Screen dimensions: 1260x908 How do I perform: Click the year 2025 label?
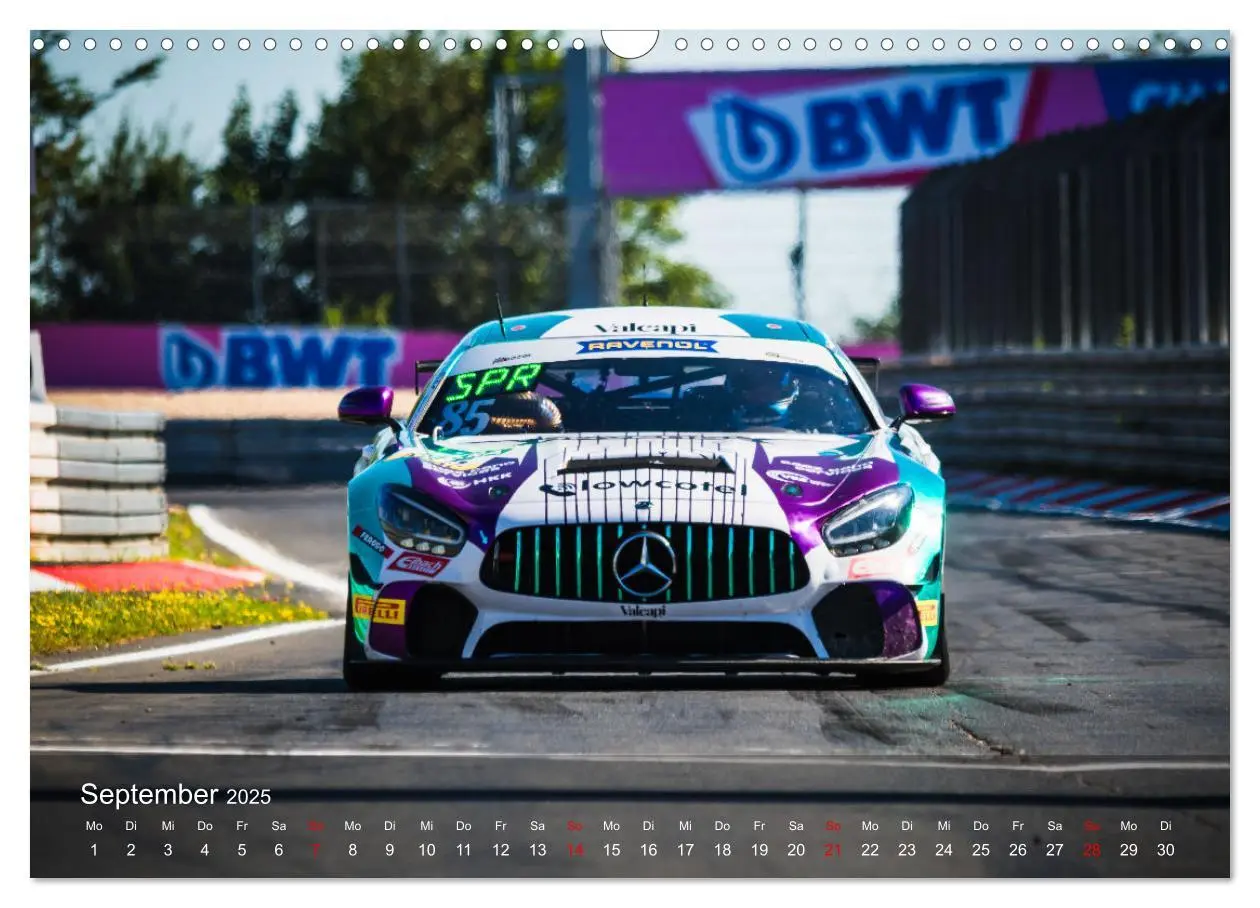point(248,797)
